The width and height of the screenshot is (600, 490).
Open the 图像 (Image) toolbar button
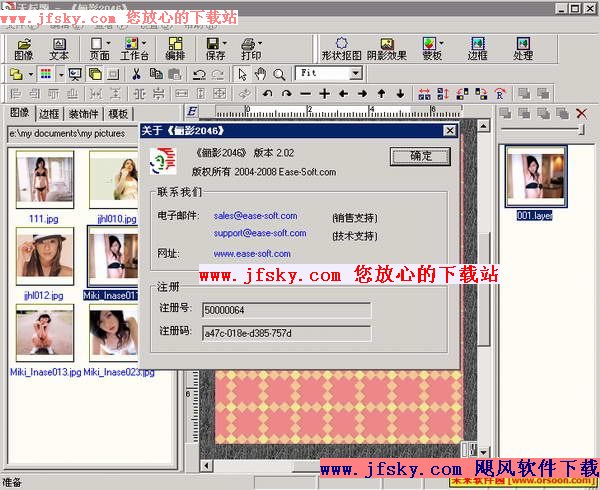point(24,49)
